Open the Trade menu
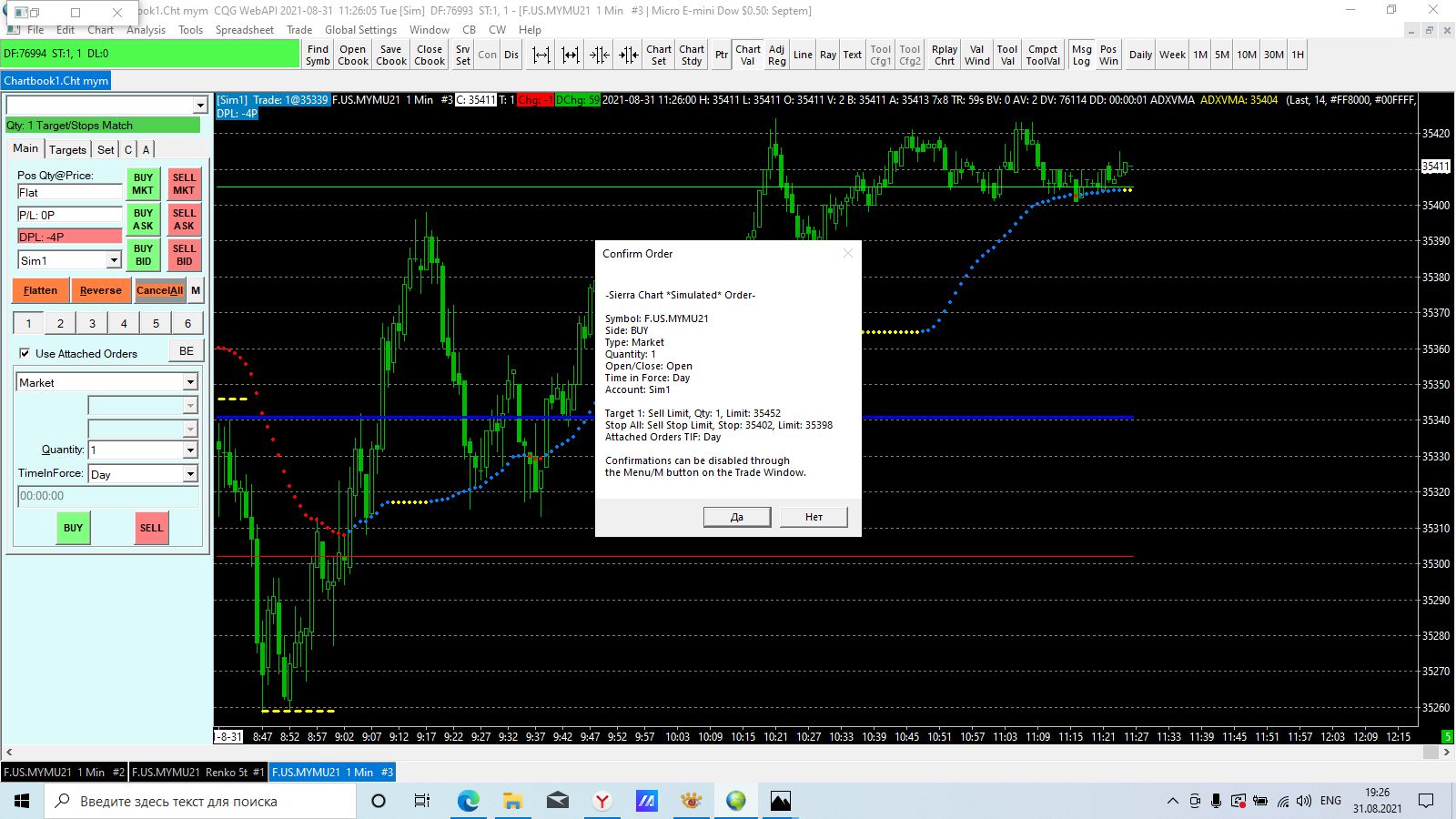This screenshot has height=819, width=1456. pyautogui.click(x=298, y=30)
